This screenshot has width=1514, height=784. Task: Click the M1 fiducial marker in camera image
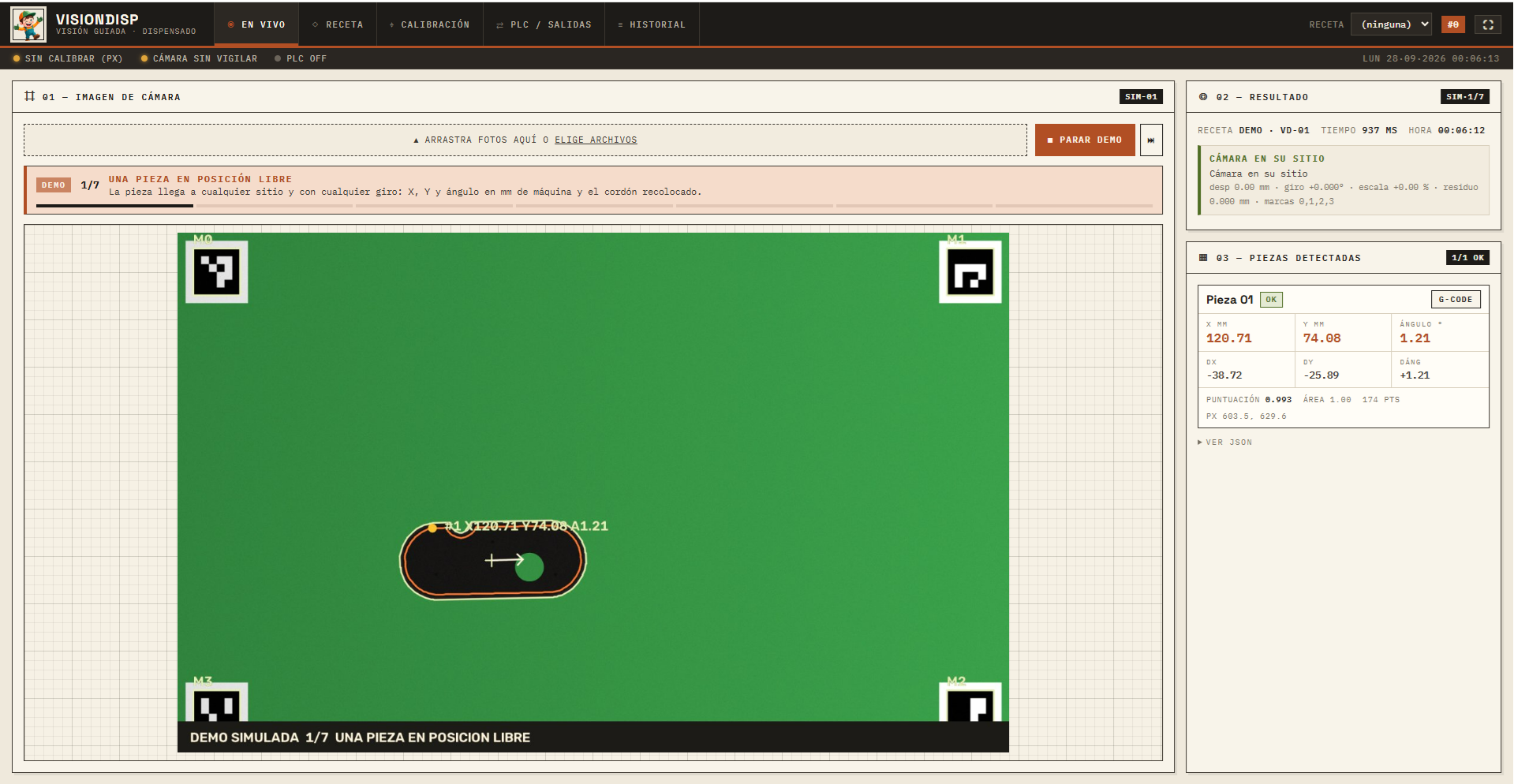(x=970, y=272)
